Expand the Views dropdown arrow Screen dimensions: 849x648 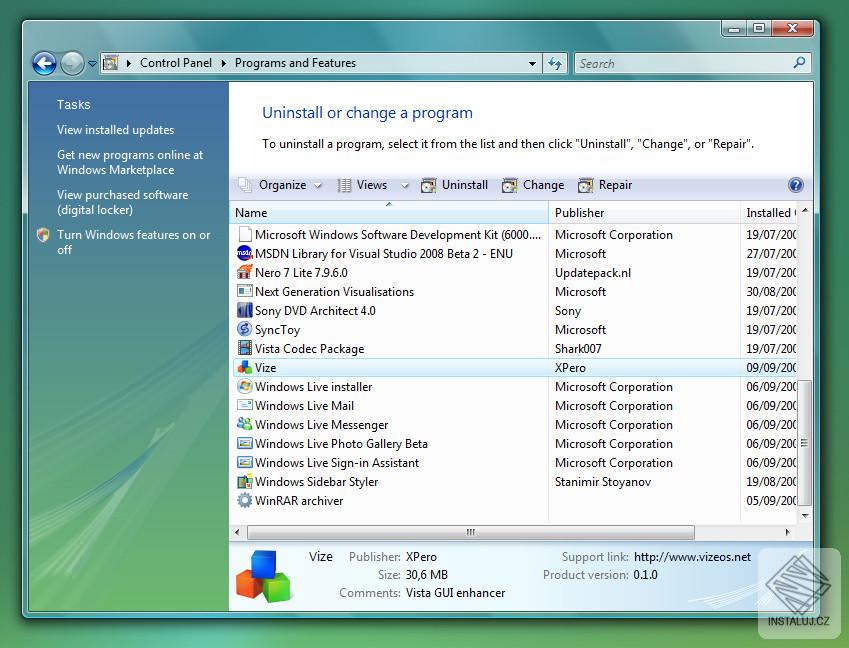tap(404, 185)
